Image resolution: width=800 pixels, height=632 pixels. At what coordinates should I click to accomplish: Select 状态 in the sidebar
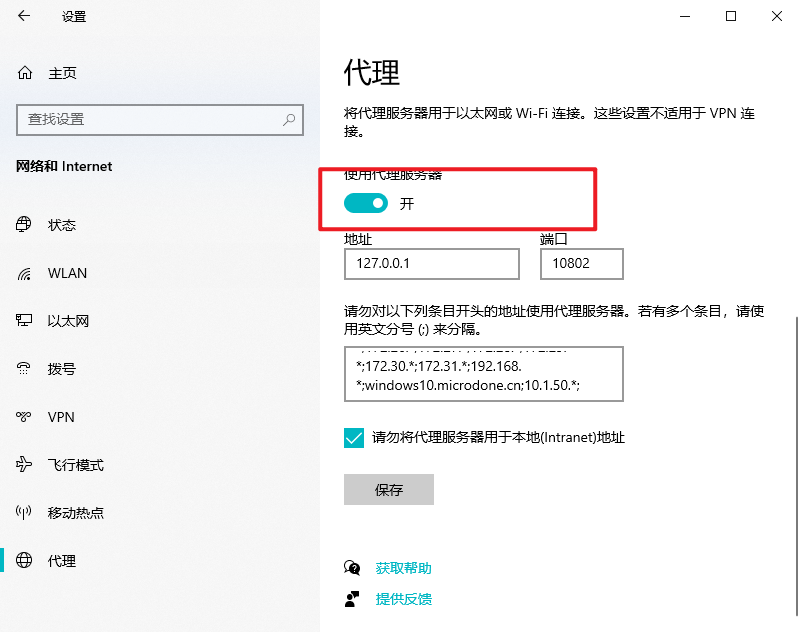click(x=62, y=225)
